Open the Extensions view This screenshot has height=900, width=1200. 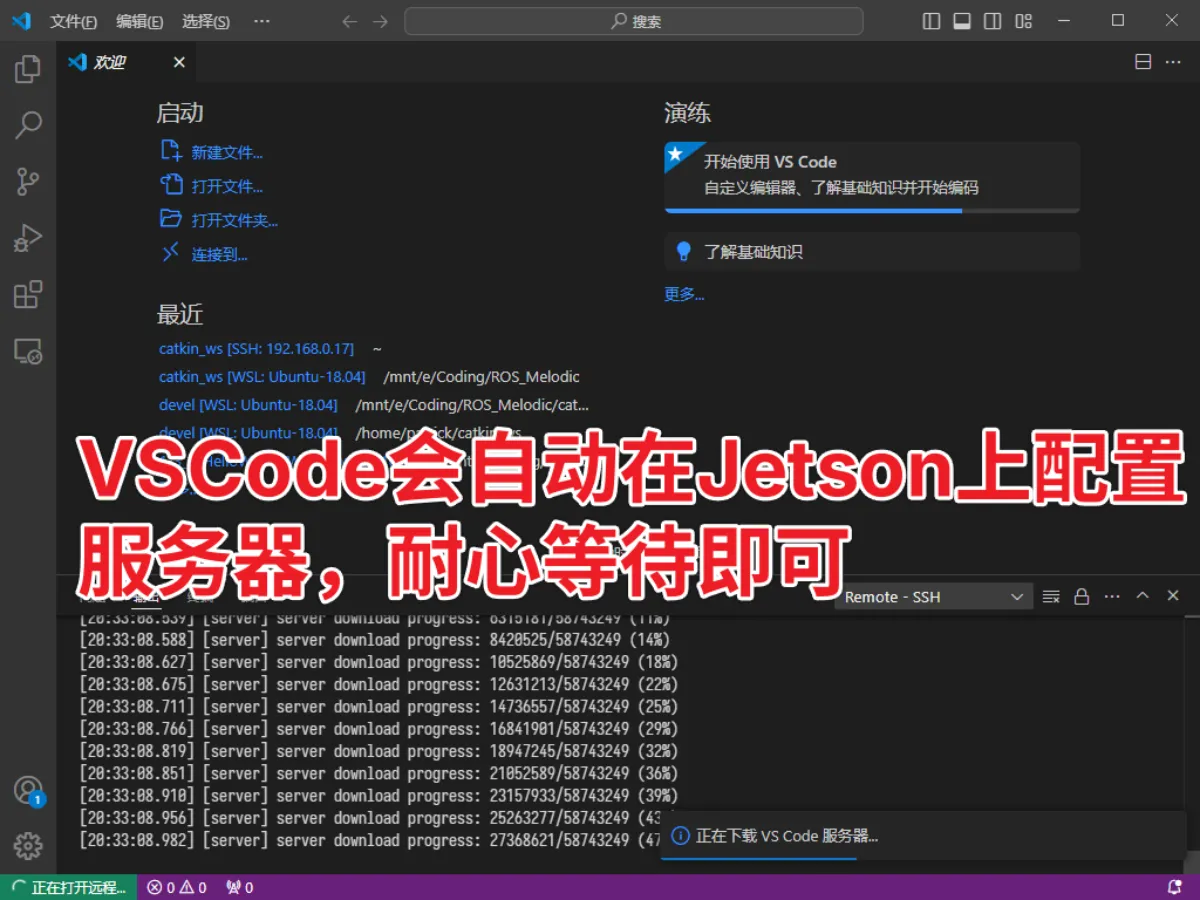click(x=27, y=294)
